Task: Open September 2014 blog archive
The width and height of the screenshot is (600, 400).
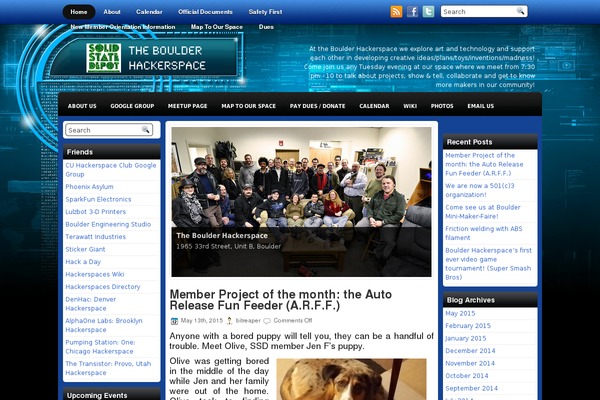Action: click(471, 388)
